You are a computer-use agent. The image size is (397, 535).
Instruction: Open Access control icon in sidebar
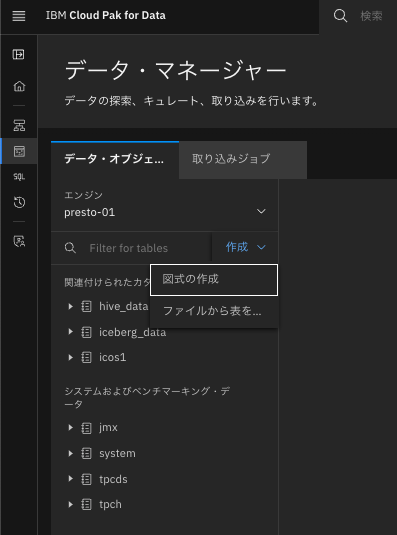19,241
